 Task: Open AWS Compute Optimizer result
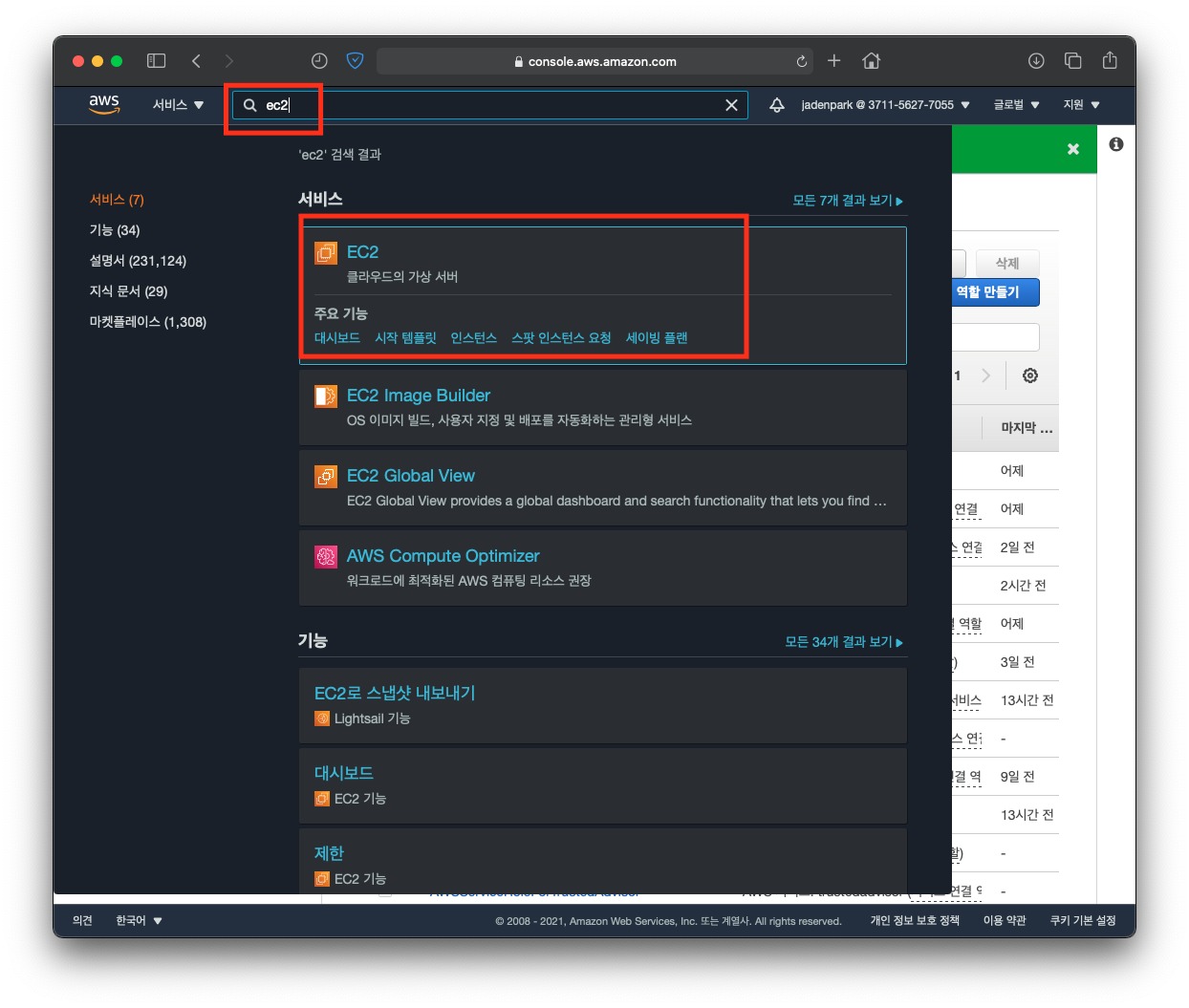tap(443, 556)
